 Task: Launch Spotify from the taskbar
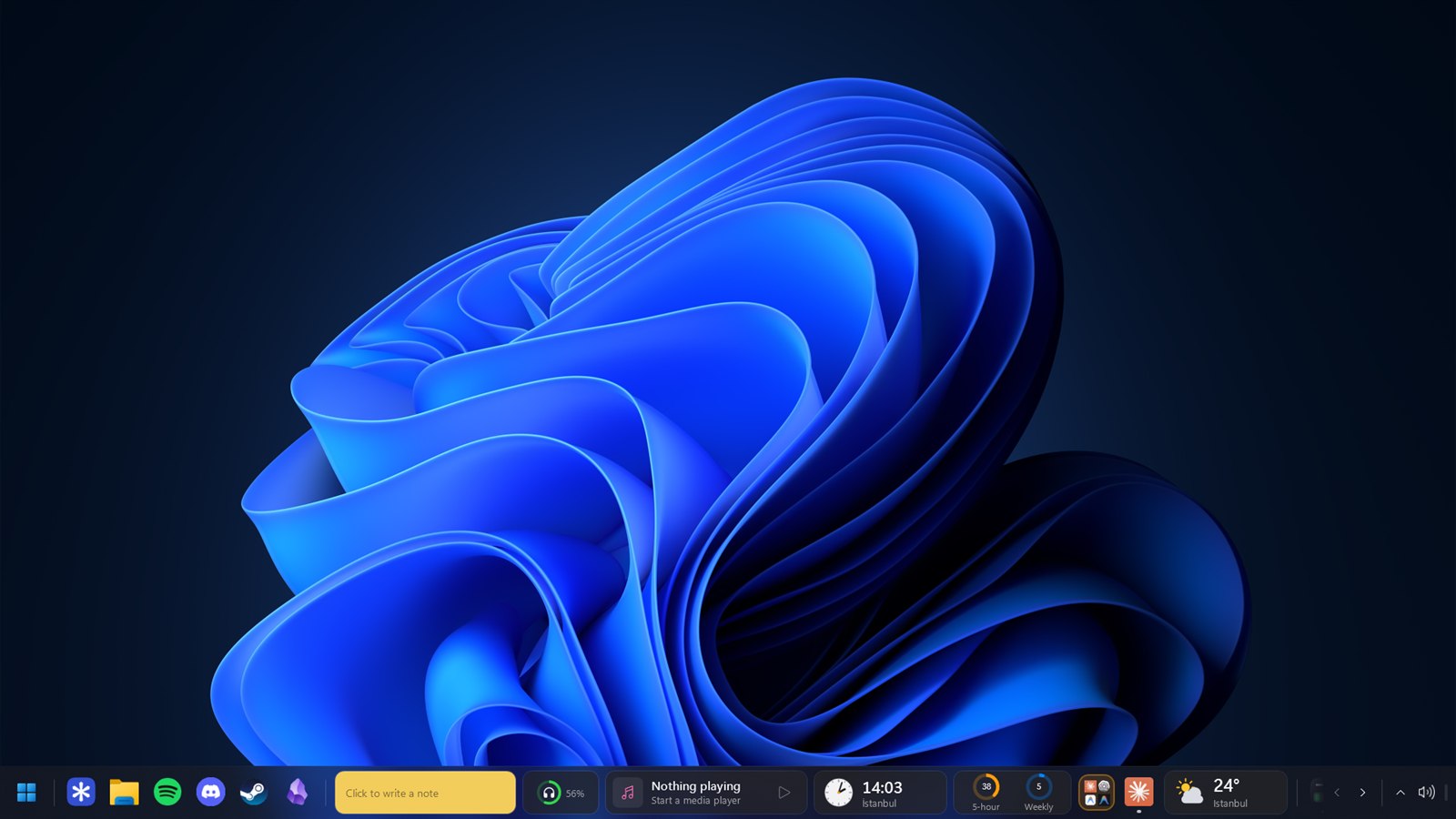coord(167,793)
